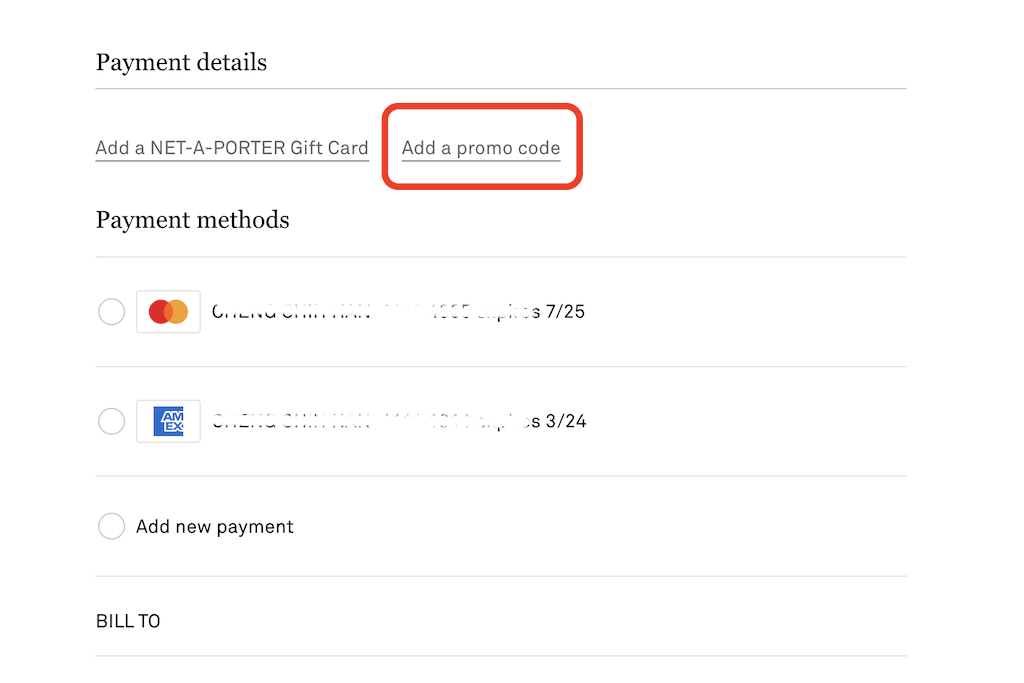Click the blurred cardholder name beside Amex

[291, 421]
